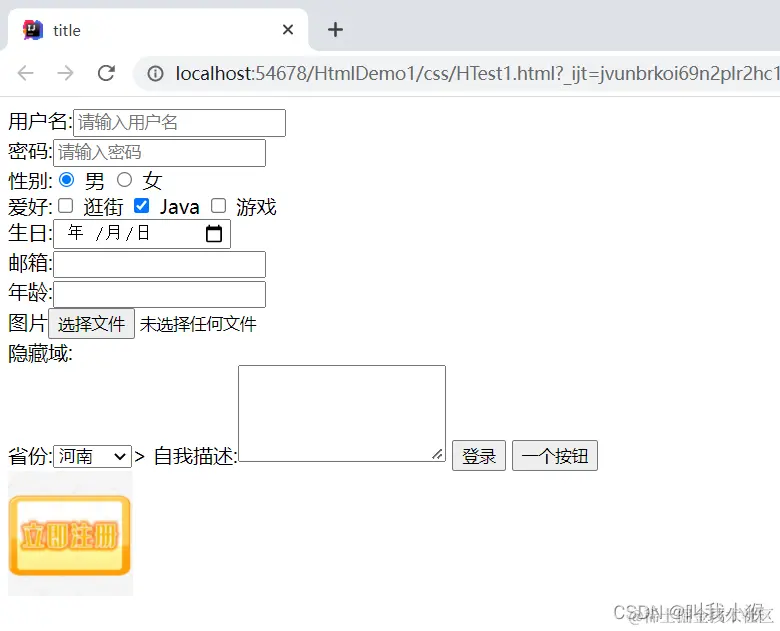Click the 月 part of birthday field
The height and width of the screenshot is (631, 780).
113,233
